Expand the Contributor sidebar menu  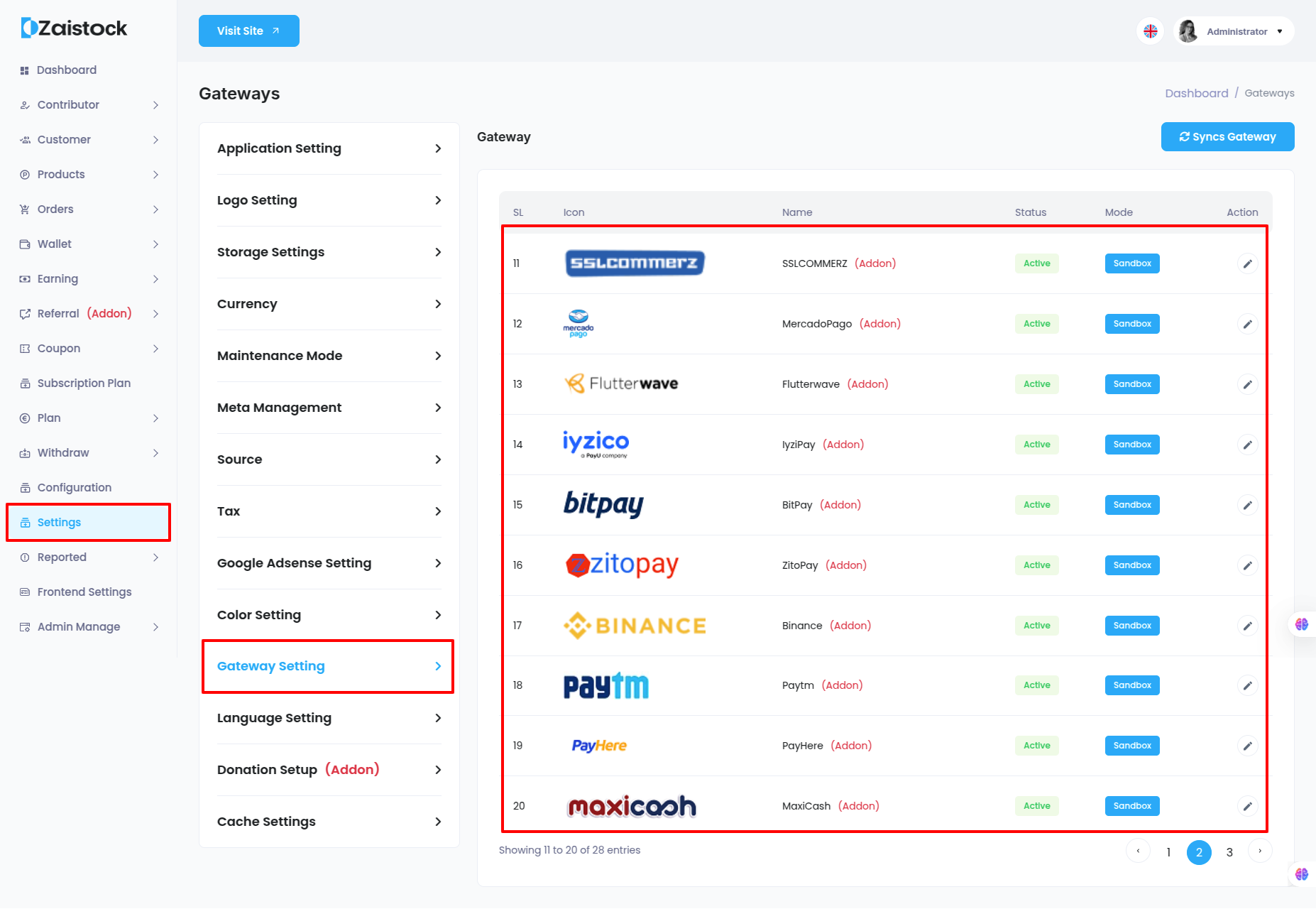89,105
